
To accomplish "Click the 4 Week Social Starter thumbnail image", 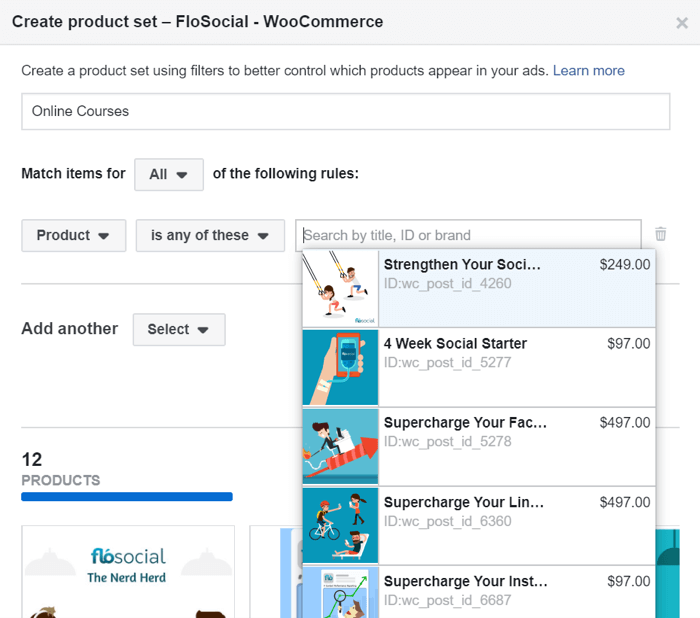I will (340, 367).
